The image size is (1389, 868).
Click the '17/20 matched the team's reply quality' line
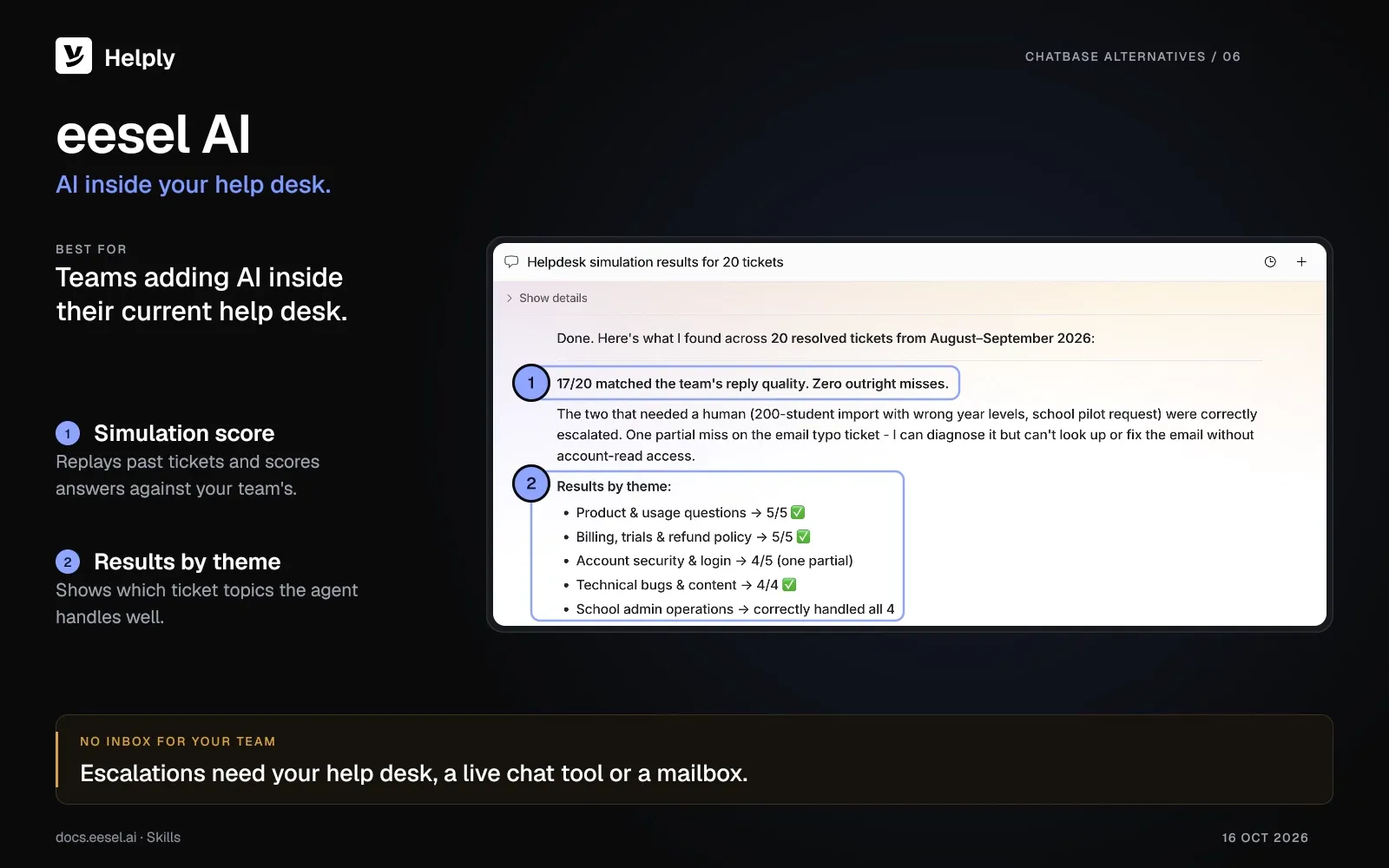pos(753,384)
